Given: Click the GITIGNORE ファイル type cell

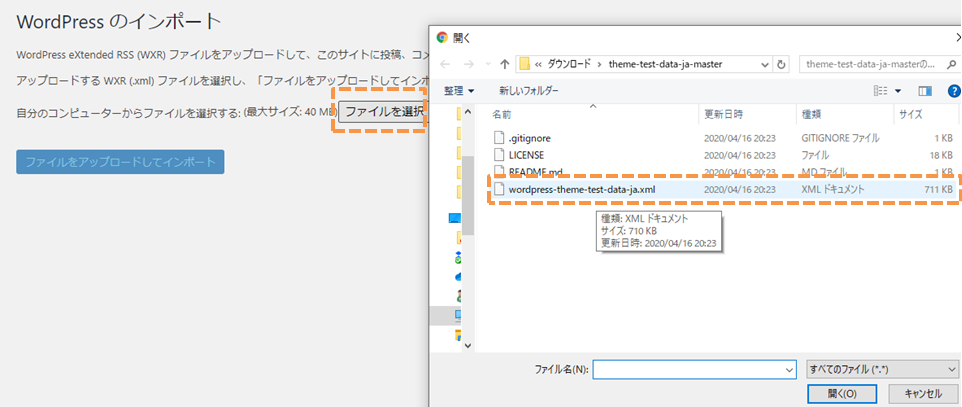Looking at the screenshot, I should [840, 138].
